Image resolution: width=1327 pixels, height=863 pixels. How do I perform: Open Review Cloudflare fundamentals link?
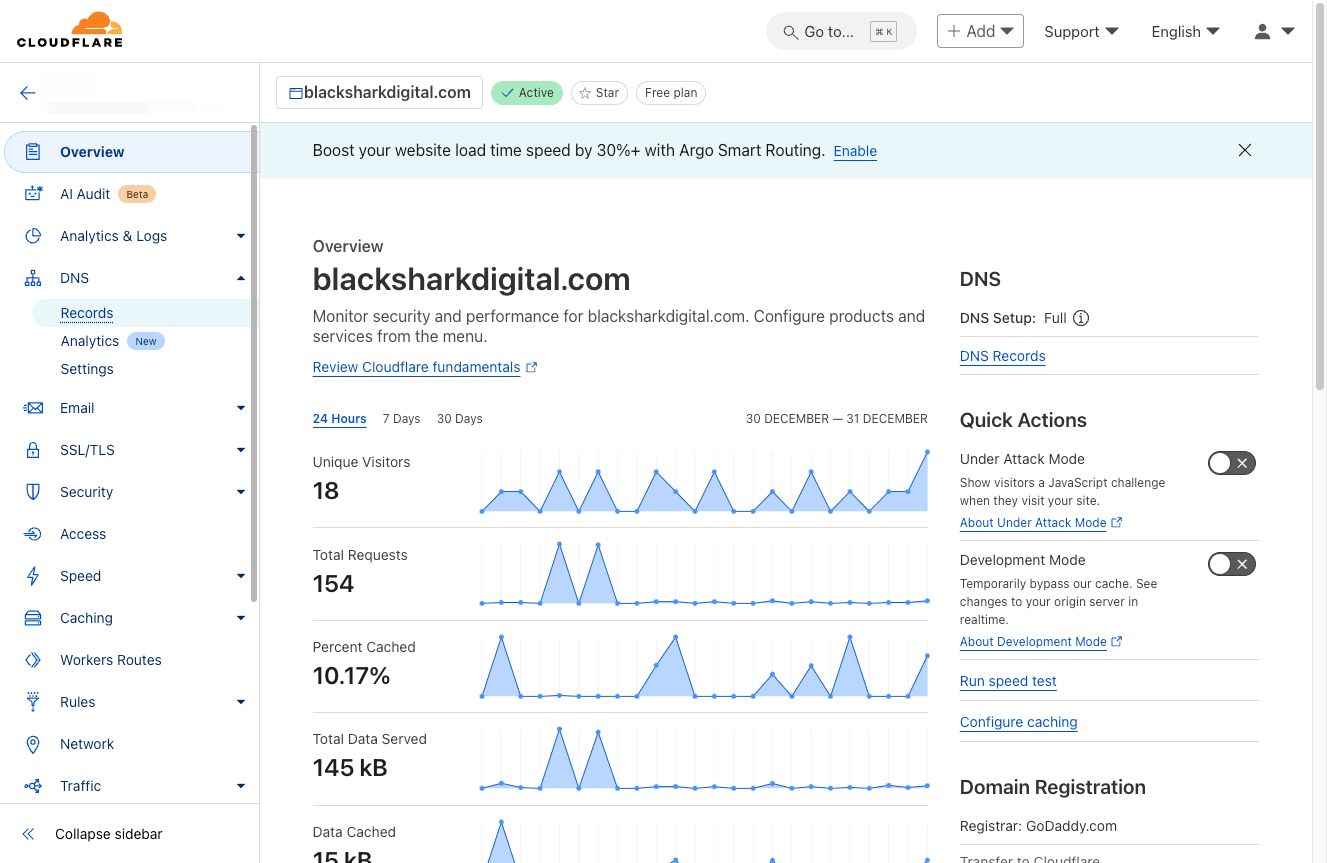point(425,367)
